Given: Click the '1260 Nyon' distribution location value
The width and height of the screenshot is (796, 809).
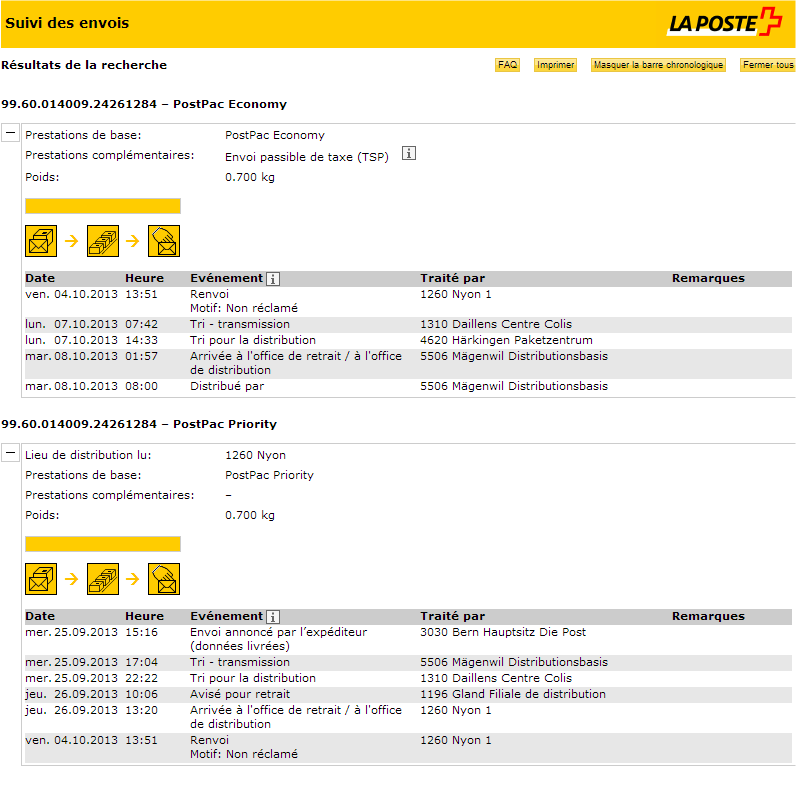Looking at the screenshot, I should tap(255, 455).
